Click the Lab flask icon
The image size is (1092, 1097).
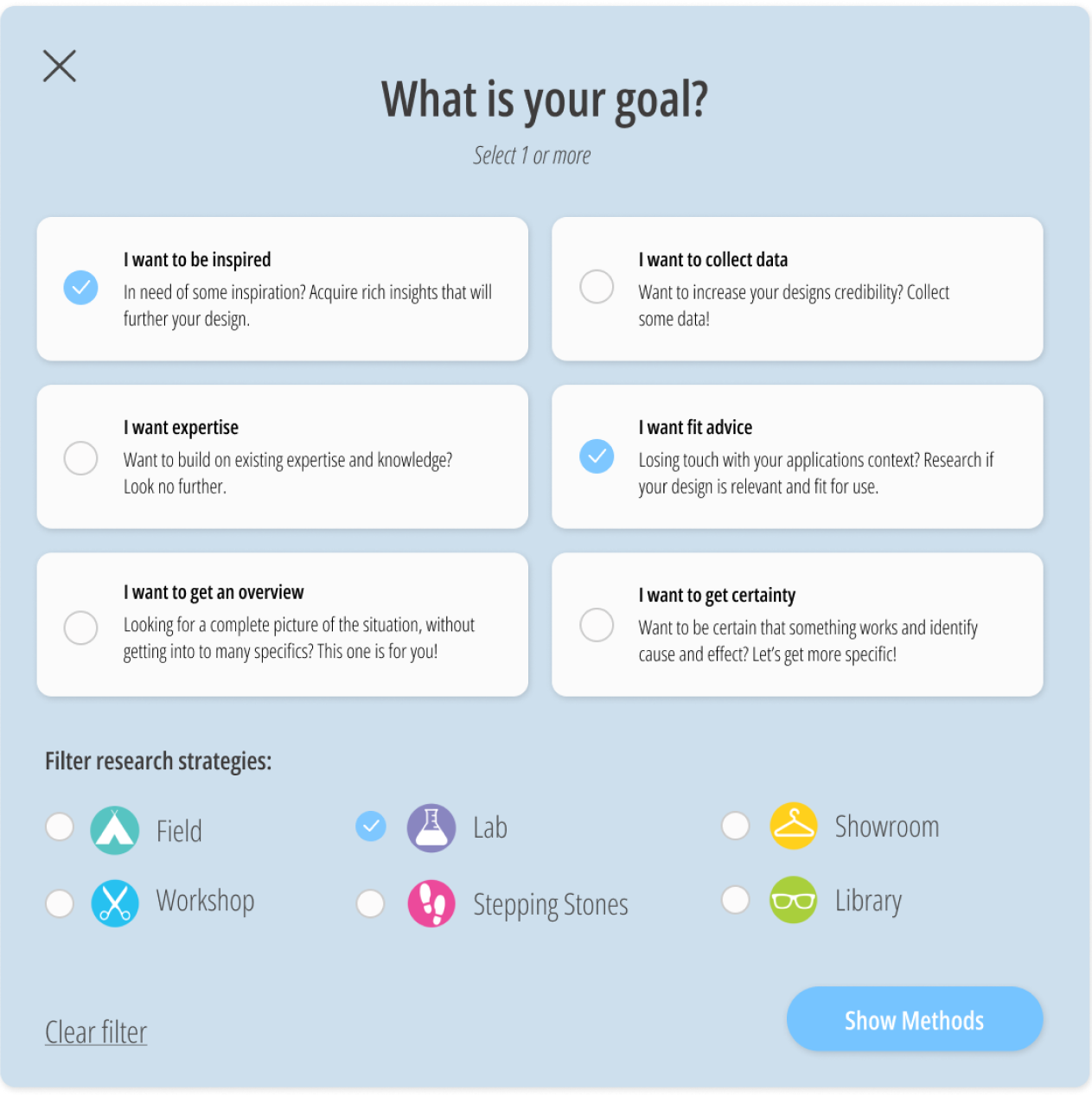point(431,828)
